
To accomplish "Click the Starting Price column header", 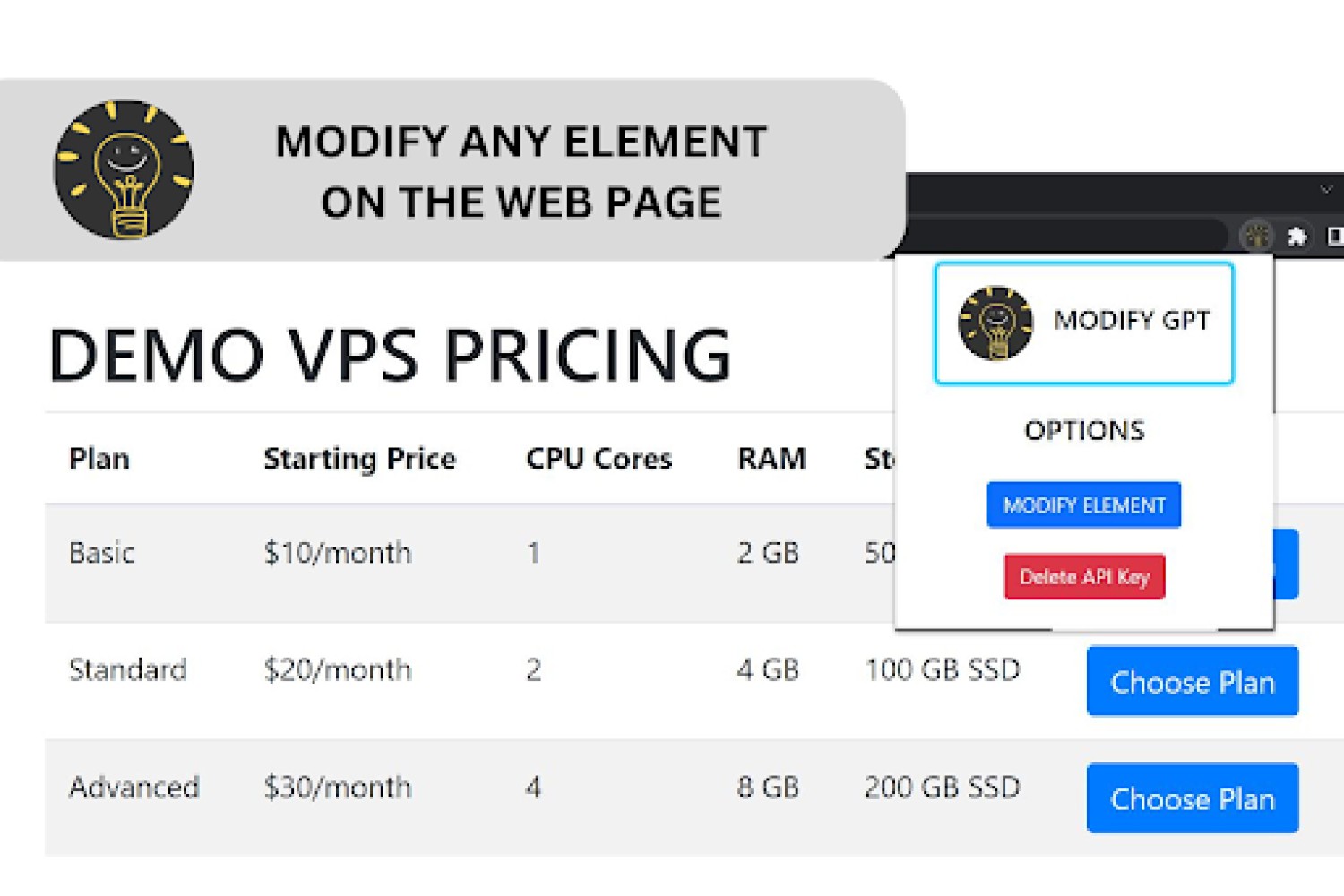I will point(359,459).
